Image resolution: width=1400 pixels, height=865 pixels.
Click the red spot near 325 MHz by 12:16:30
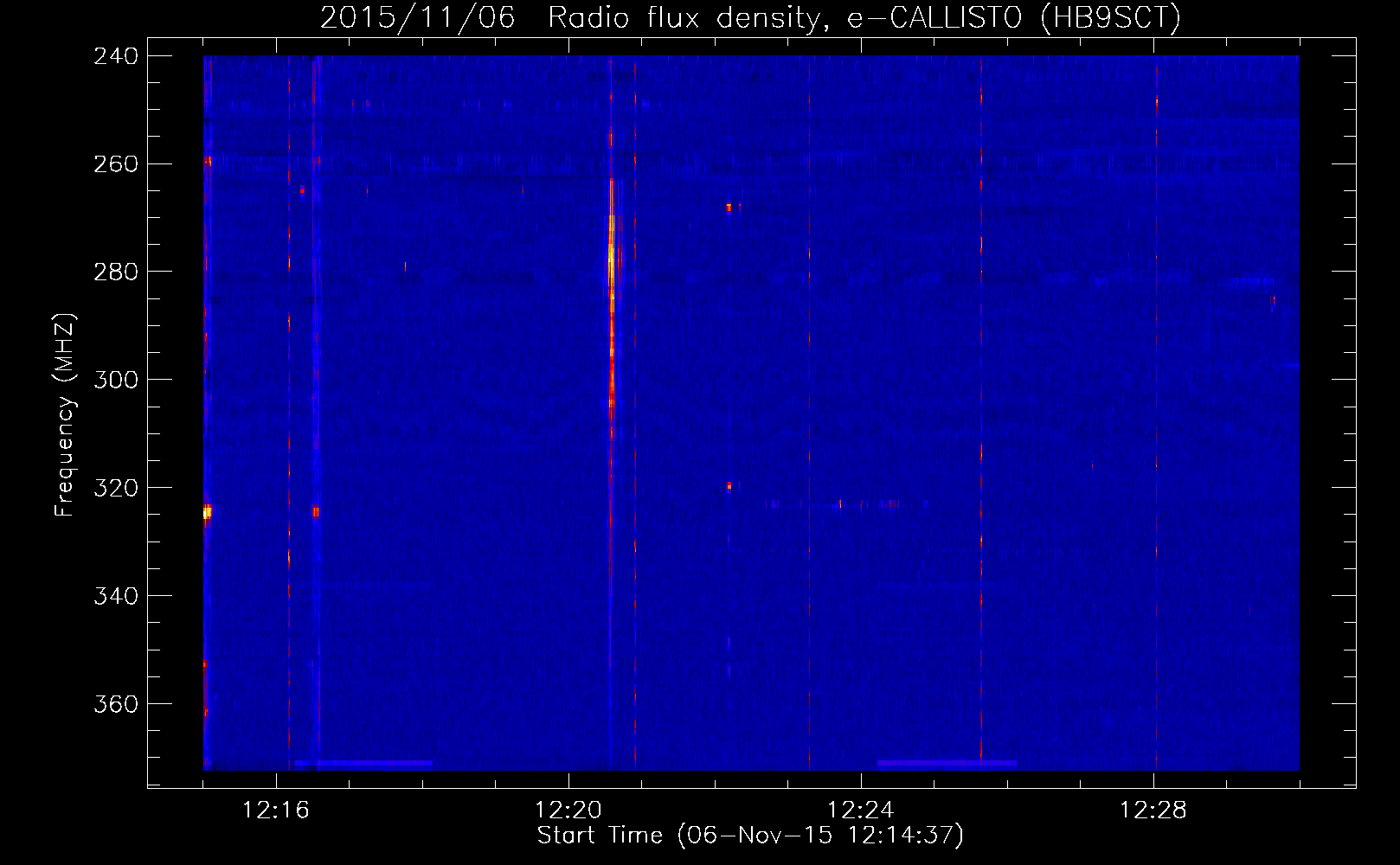click(316, 512)
